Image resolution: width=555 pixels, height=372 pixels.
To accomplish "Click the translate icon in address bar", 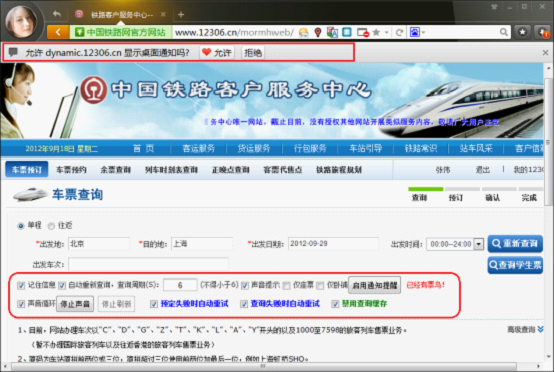I will (332, 33).
